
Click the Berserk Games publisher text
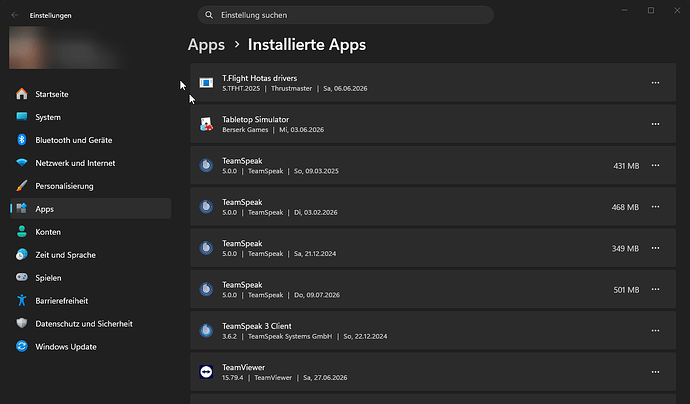click(x=245, y=130)
